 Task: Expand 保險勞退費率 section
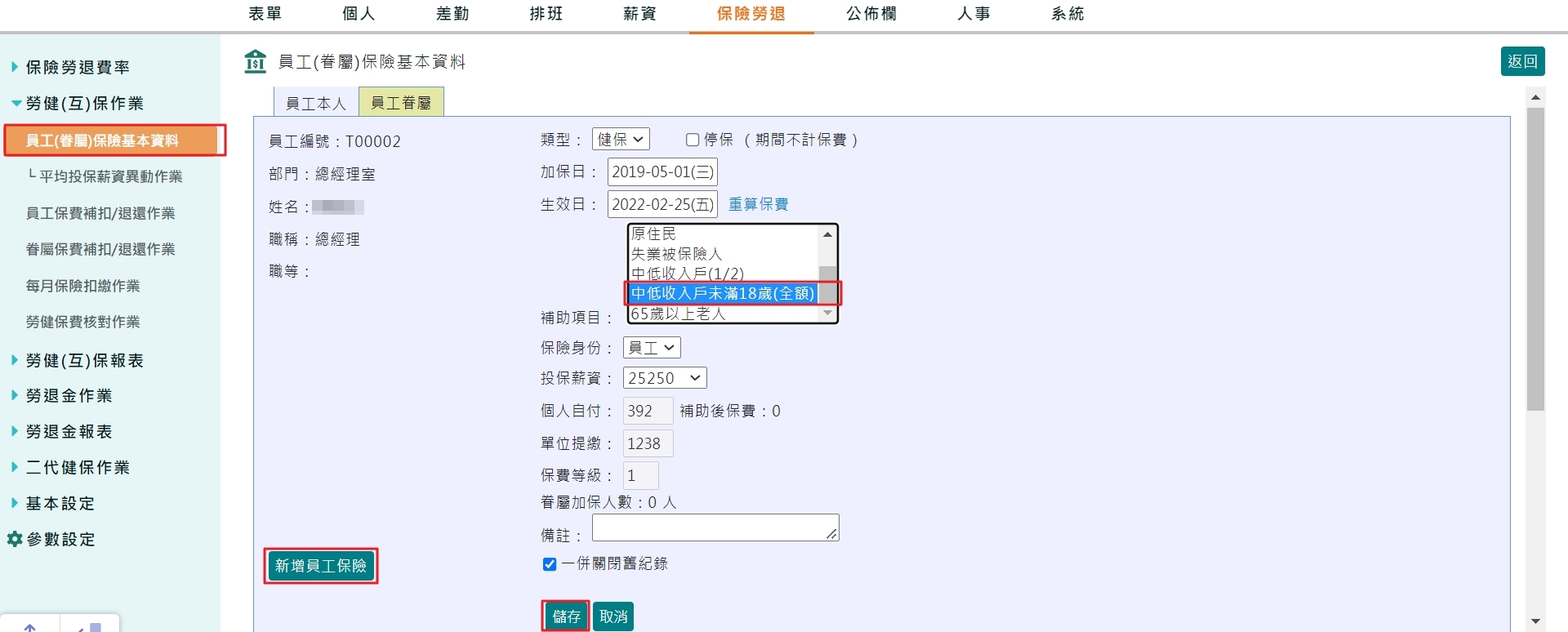pyautogui.click(x=78, y=67)
